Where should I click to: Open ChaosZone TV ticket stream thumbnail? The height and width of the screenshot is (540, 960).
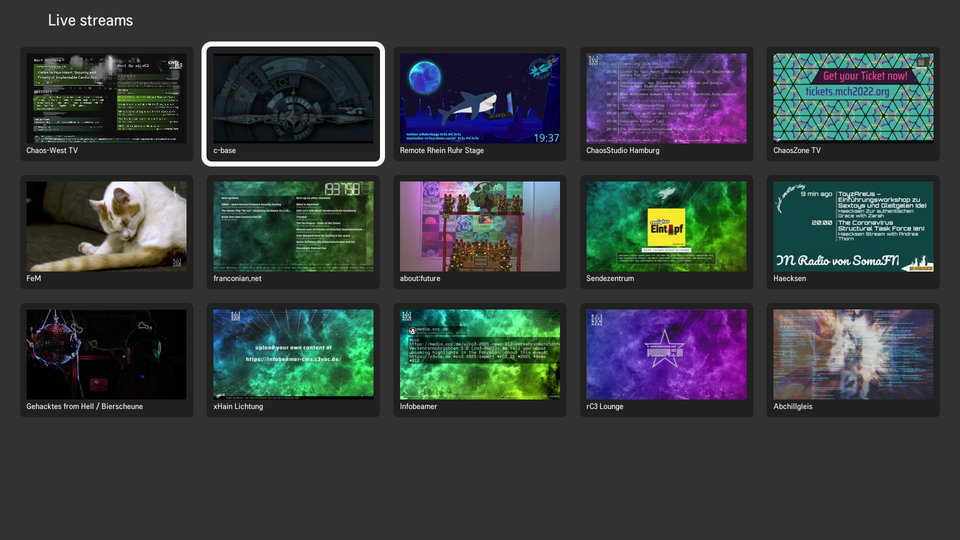(x=853, y=98)
